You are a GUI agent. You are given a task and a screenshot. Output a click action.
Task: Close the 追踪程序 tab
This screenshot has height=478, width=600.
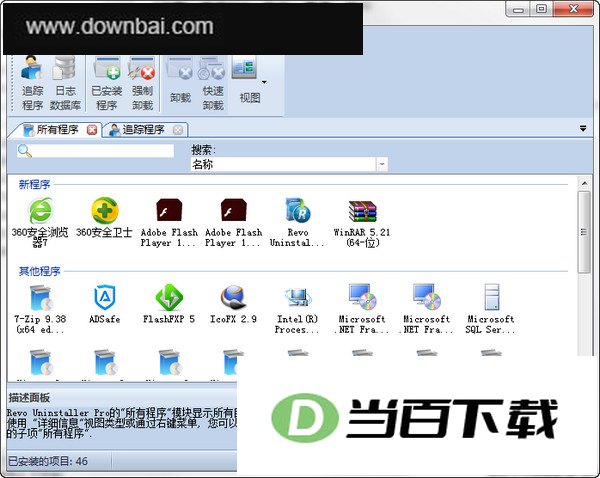(178, 130)
